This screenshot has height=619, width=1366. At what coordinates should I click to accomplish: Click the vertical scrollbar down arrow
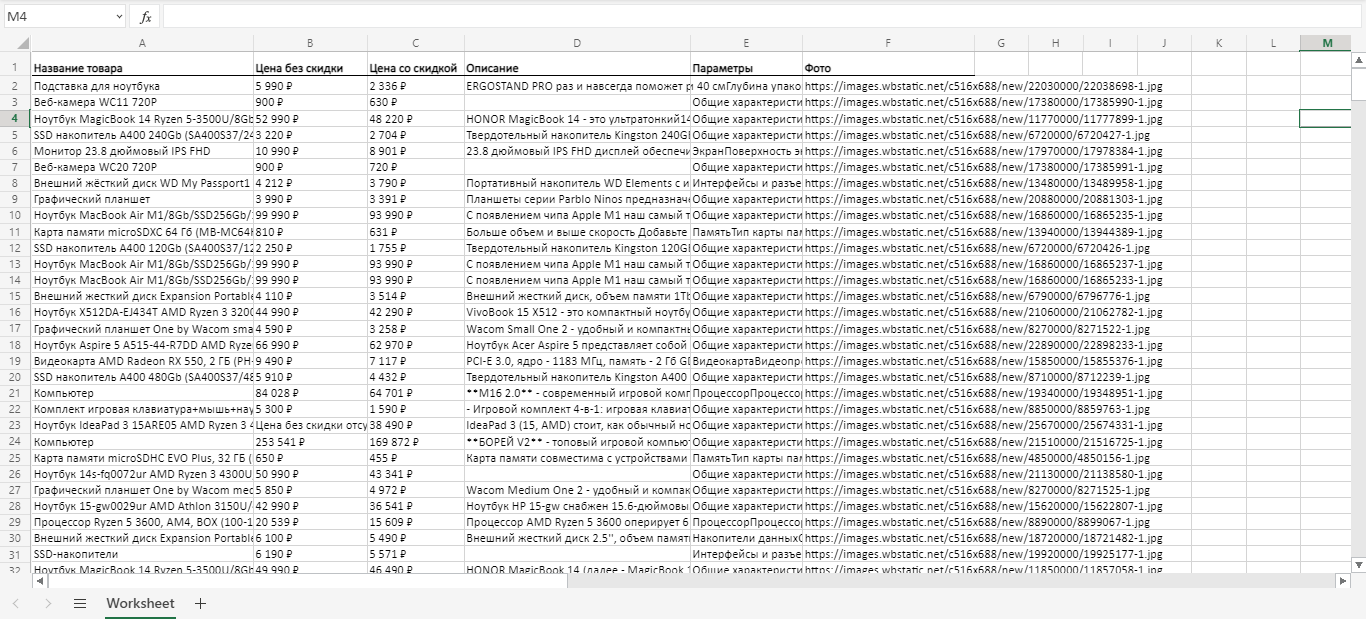pyautogui.click(x=1358, y=565)
